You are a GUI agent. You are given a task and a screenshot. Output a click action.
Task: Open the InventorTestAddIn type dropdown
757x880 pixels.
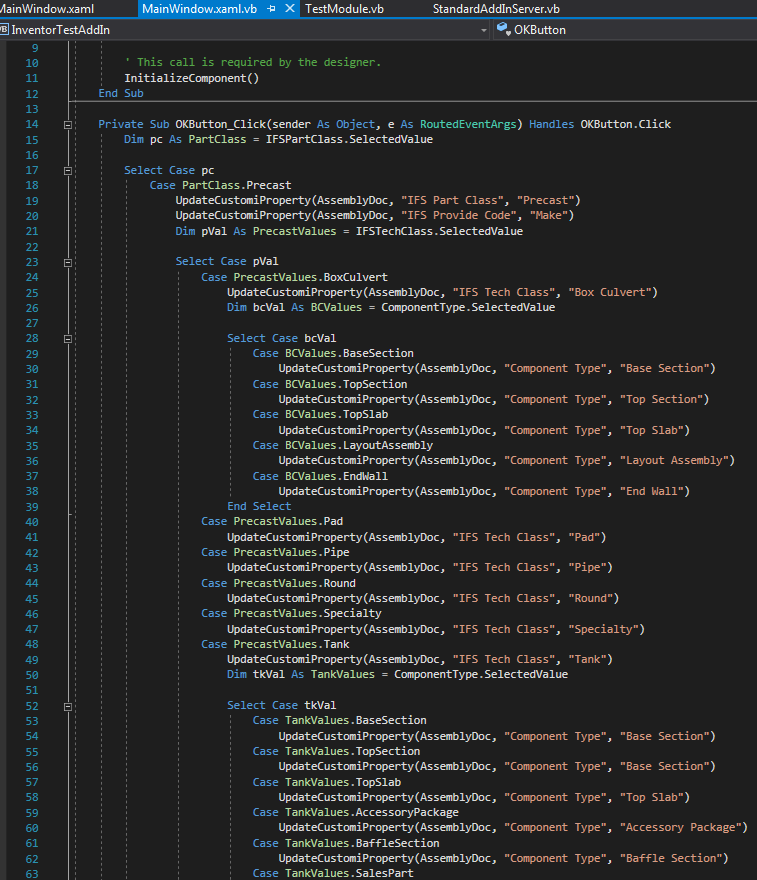483,30
